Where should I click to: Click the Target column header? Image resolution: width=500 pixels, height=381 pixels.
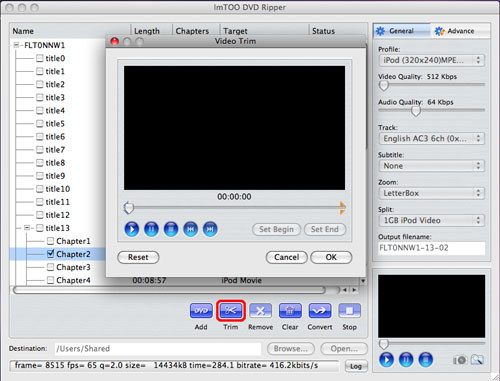pyautogui.click(x=264, y=31)
